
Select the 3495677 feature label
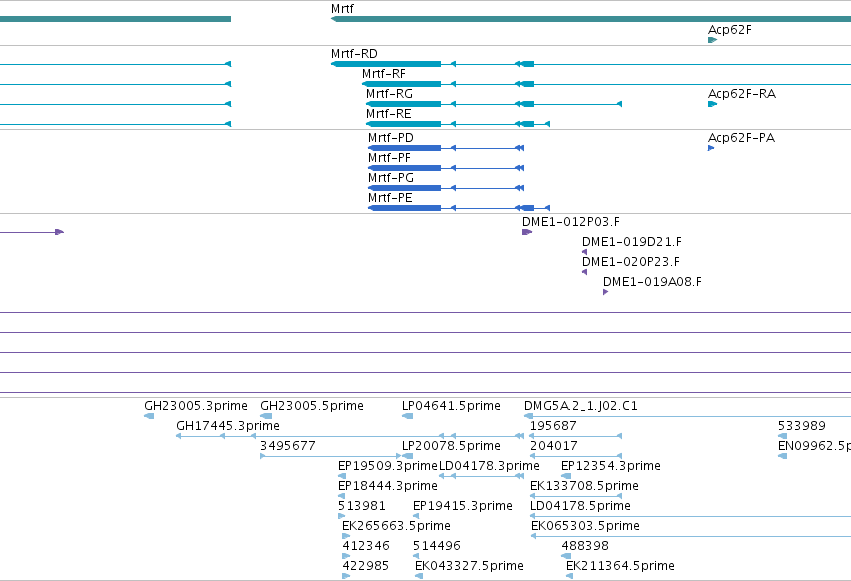coord(288,446)
